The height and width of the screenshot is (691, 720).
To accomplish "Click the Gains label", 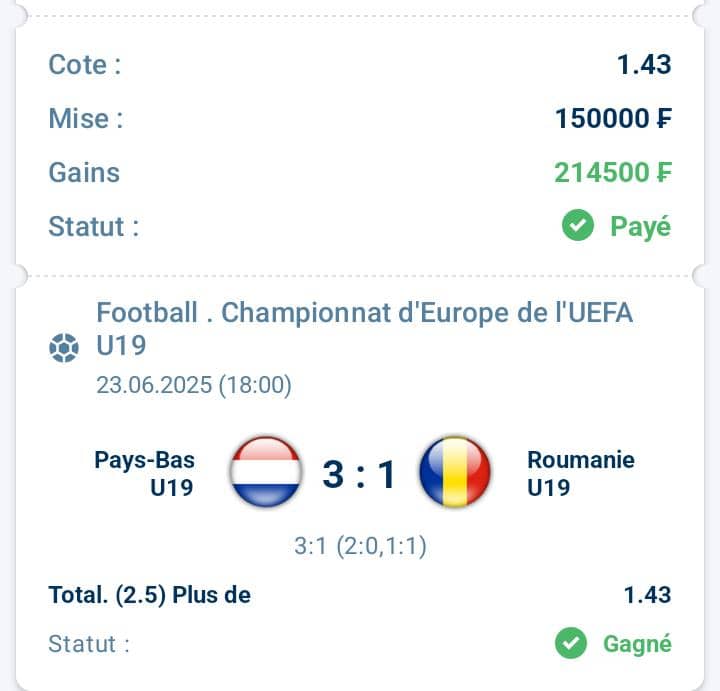I will (x=84, y=173).
